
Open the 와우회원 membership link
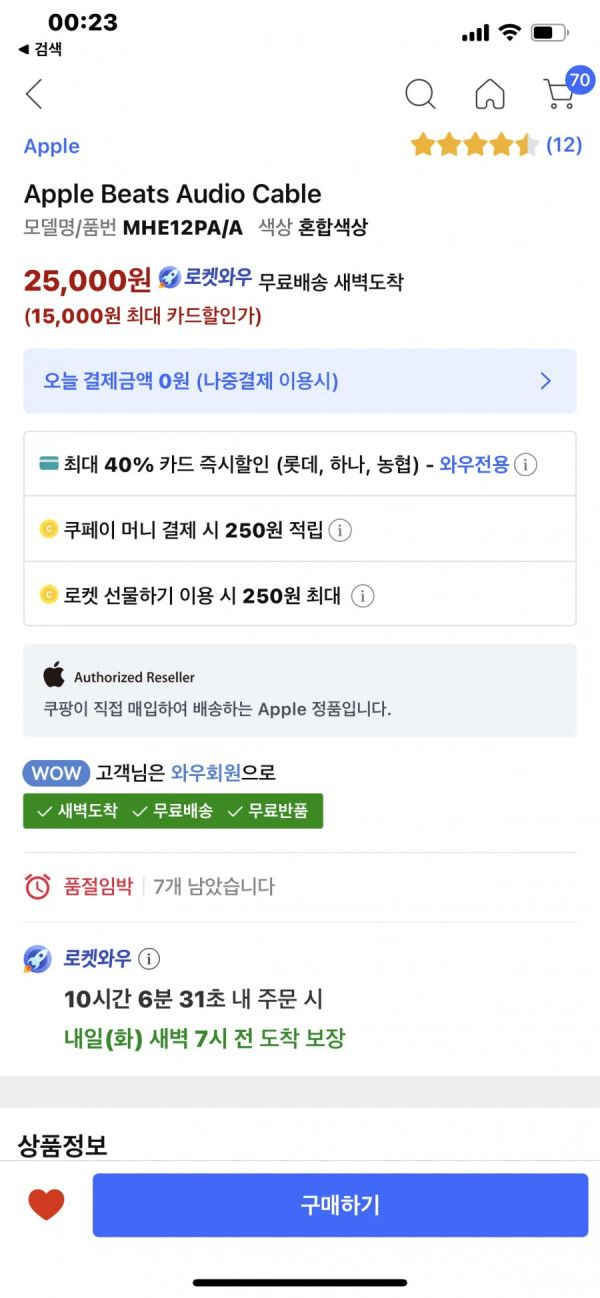coord(206,772)
